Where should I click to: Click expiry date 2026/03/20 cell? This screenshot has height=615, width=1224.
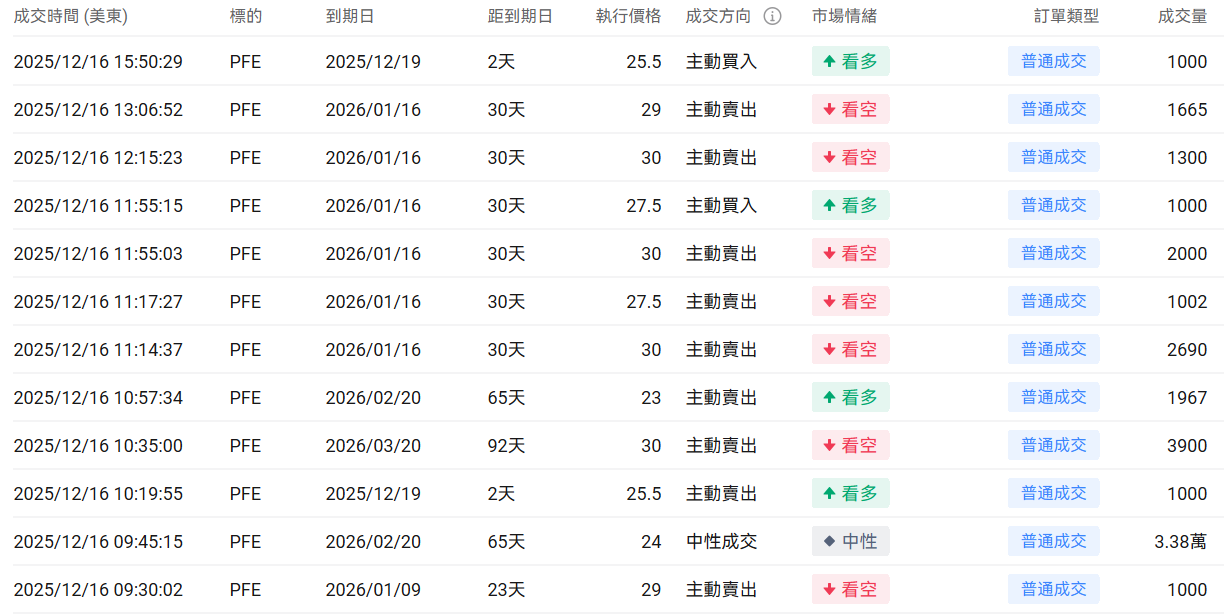(x=373, y=445)
